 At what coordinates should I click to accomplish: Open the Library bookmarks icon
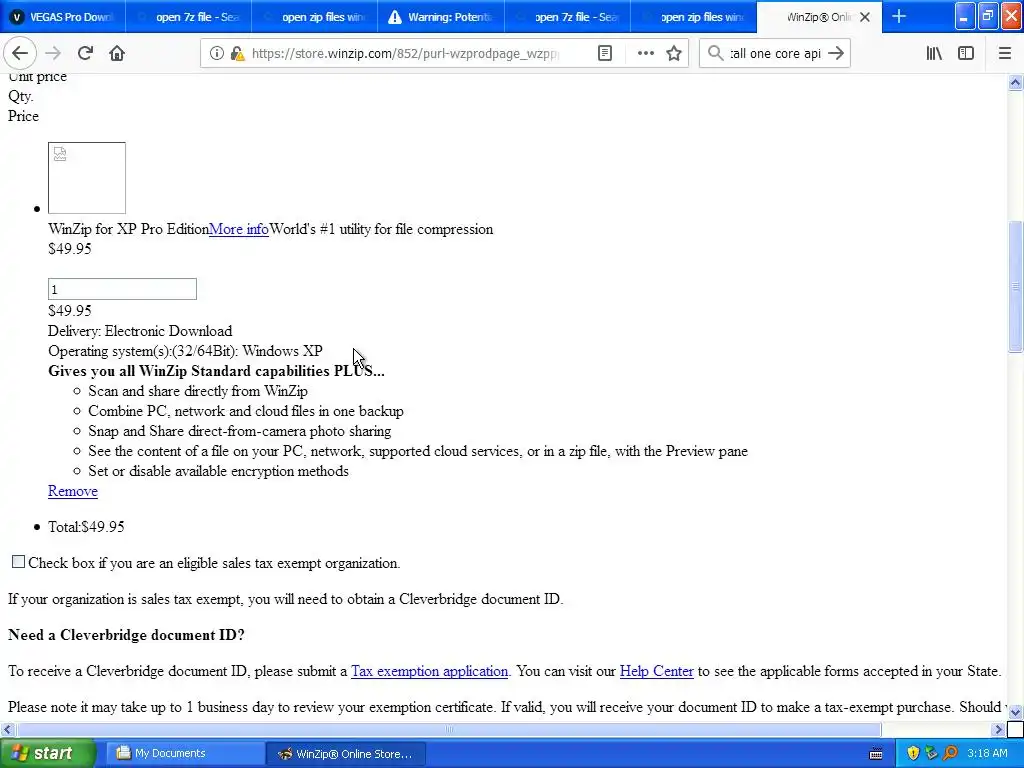click(934, 54)
